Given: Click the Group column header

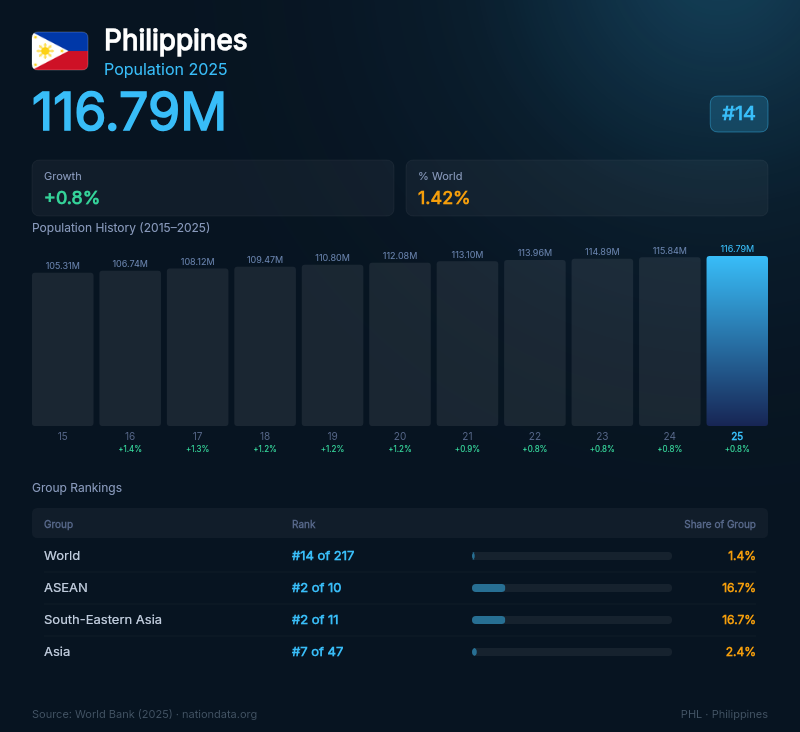Looking at the screenshot, I should [59, 524].
